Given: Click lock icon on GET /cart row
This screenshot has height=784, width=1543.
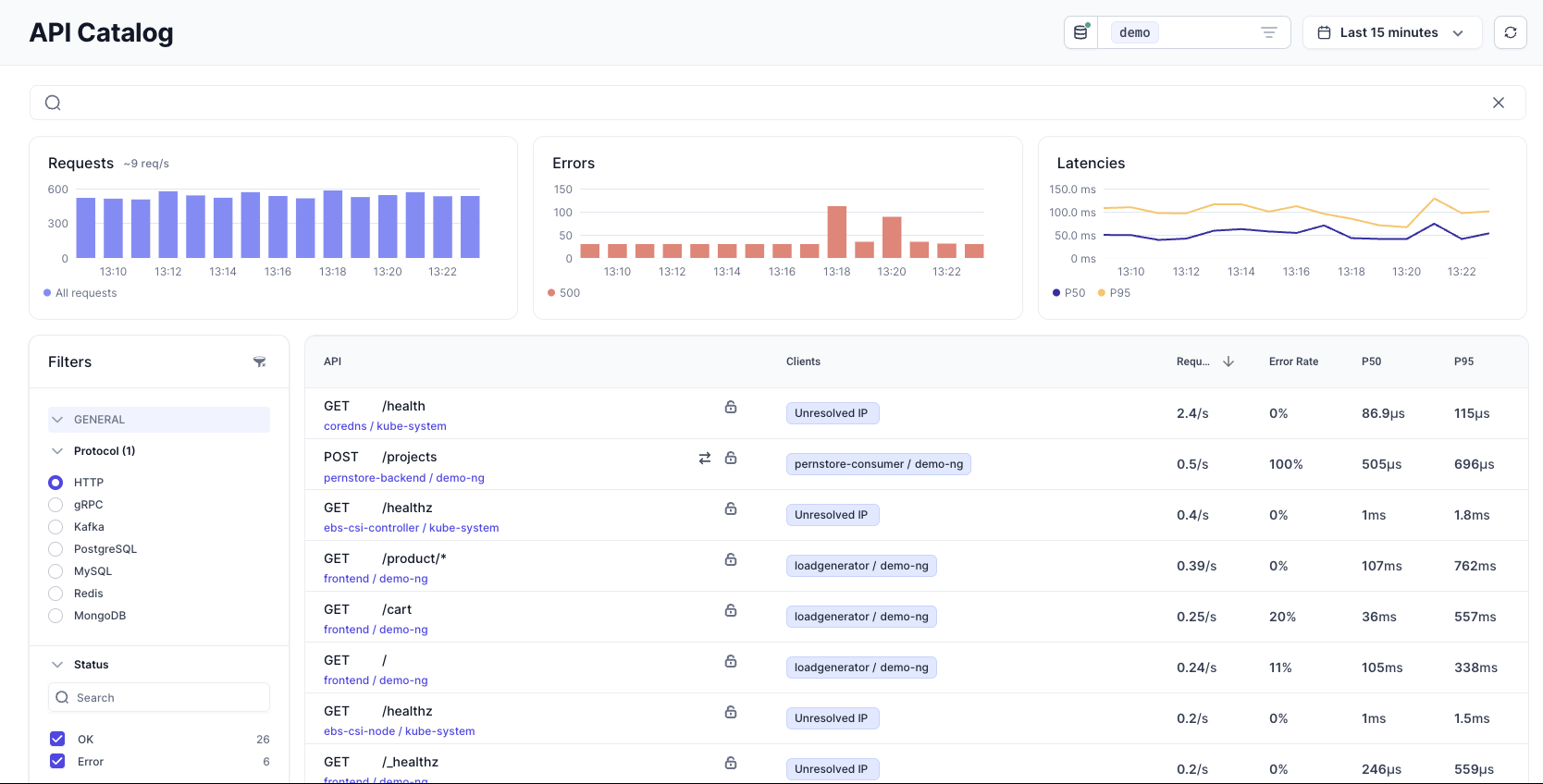Looking at the screenshot, I should [x=730, y=610].
